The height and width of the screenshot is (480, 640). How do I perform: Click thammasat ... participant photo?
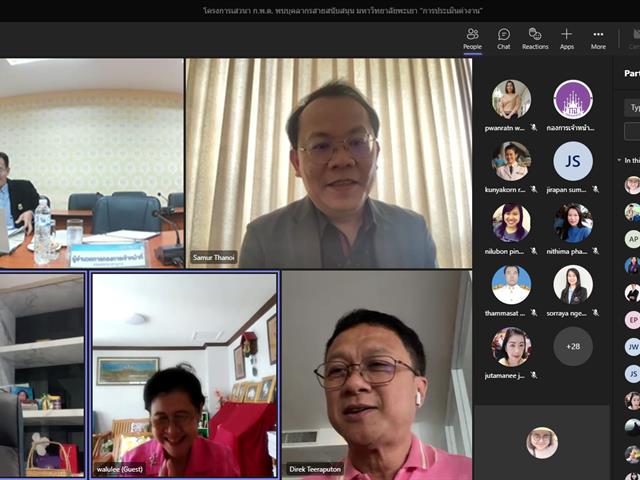point(511,285)
